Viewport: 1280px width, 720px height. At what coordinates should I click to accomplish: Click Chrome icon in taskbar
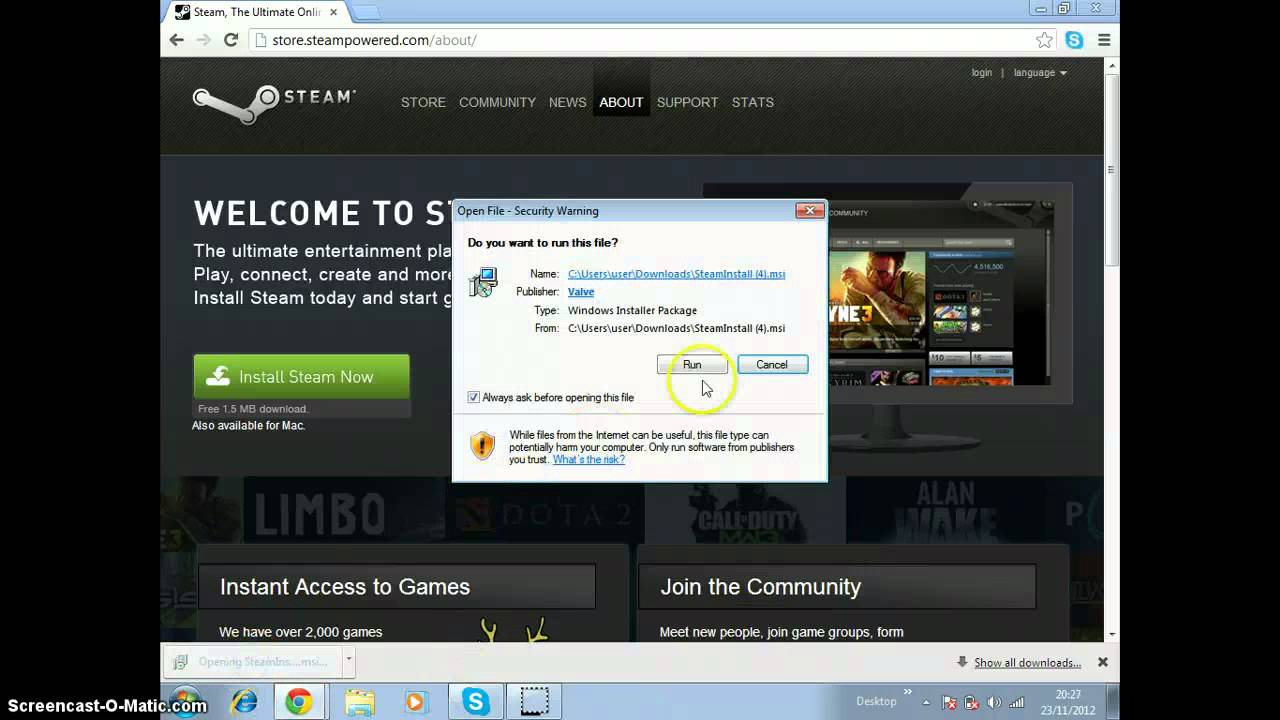[299, 702]
